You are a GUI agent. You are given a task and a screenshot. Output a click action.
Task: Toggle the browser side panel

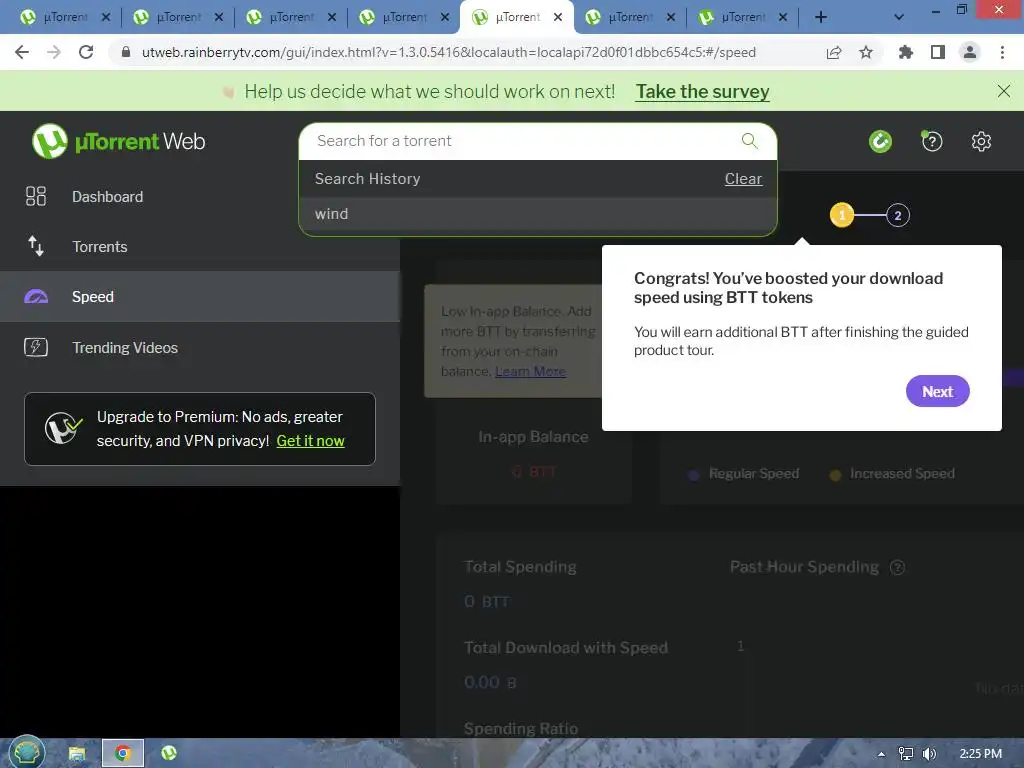938,52
